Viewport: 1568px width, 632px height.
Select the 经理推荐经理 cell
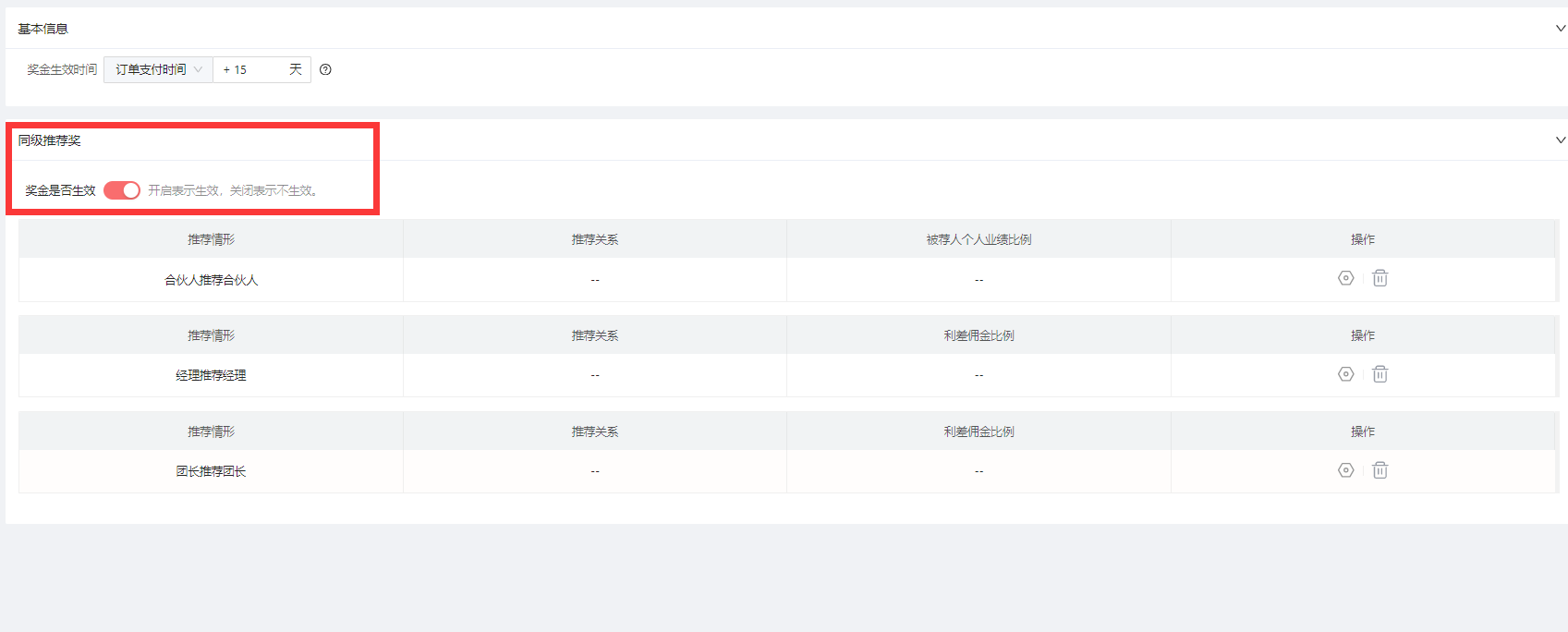click(x=211, y=375)
